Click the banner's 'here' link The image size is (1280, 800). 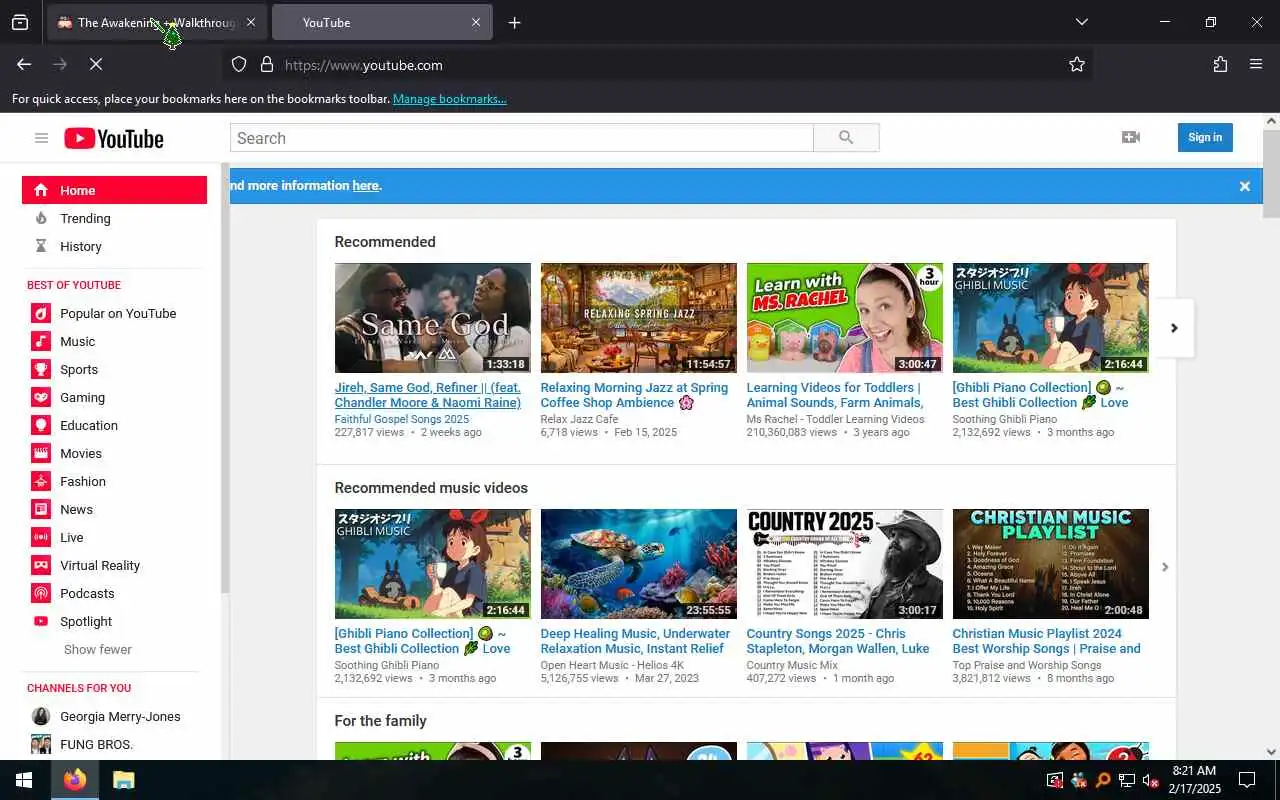pyautogui.click(x=365, y=185)
